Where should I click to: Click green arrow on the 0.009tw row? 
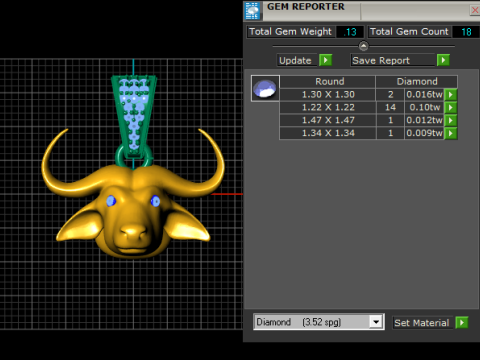click(x=451, y=133)
